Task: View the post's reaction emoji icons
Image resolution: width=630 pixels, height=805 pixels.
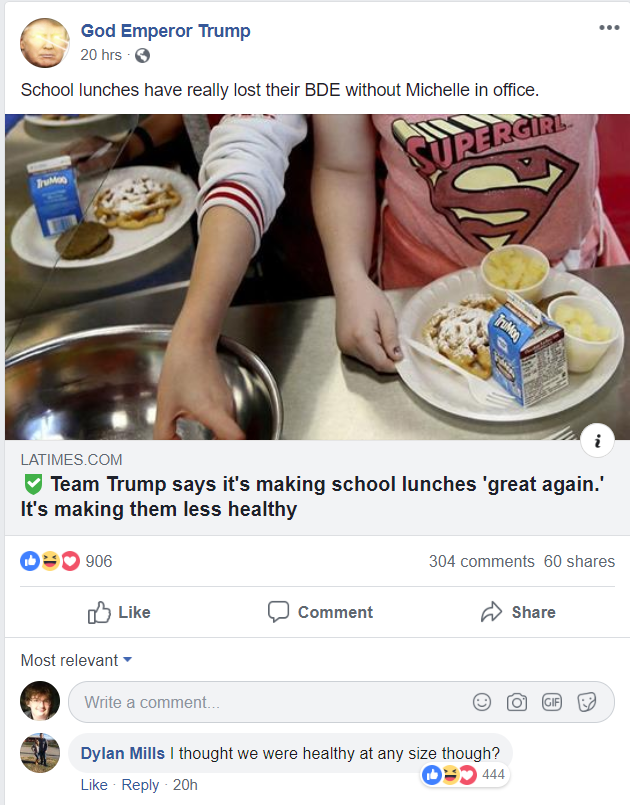Action: click(50, 561)
